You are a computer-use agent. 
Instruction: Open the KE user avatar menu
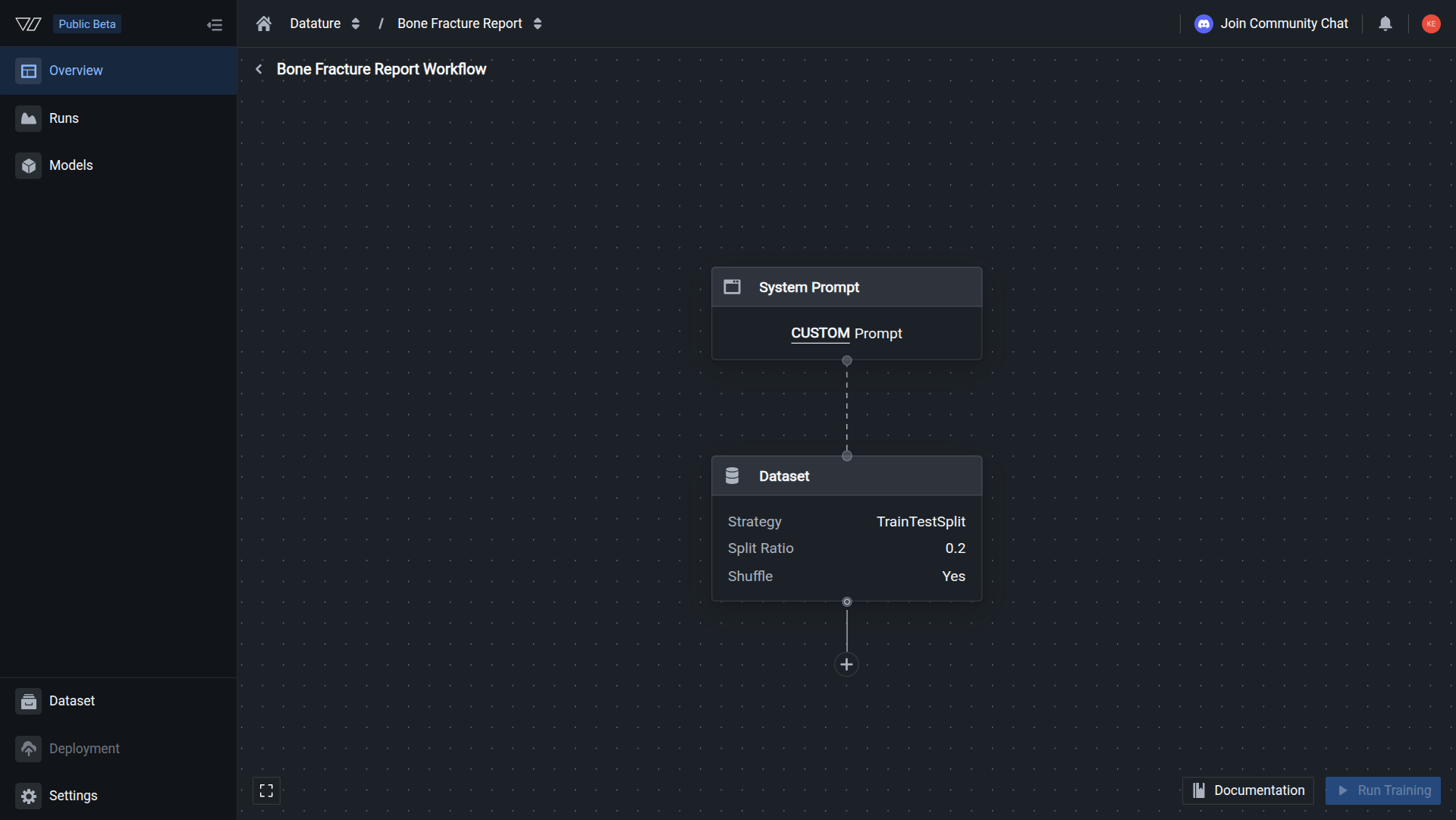pyautogui.click(x=1431, y=24)
